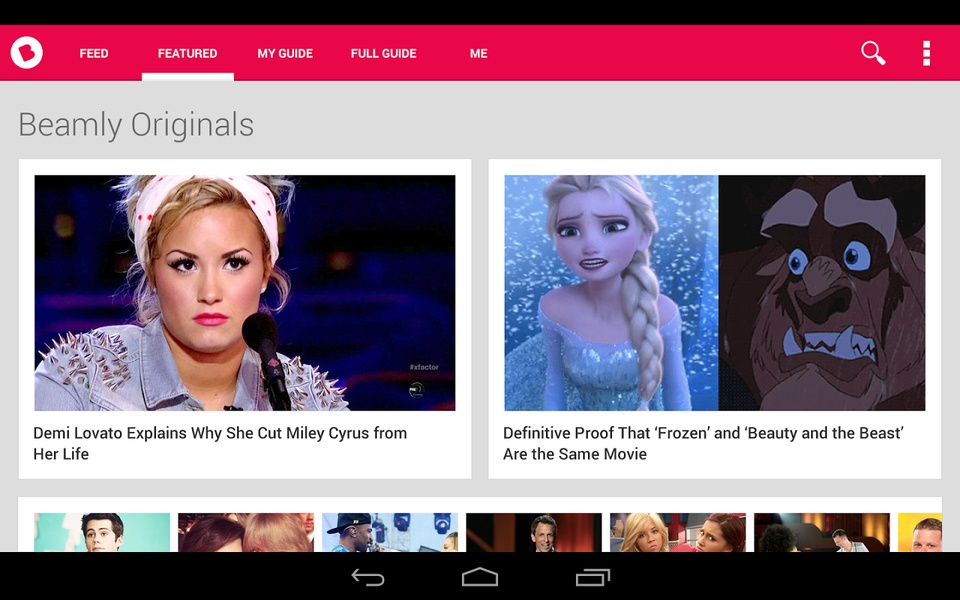
Task: Open the search magnifier
Action: [x=872, y=53]
